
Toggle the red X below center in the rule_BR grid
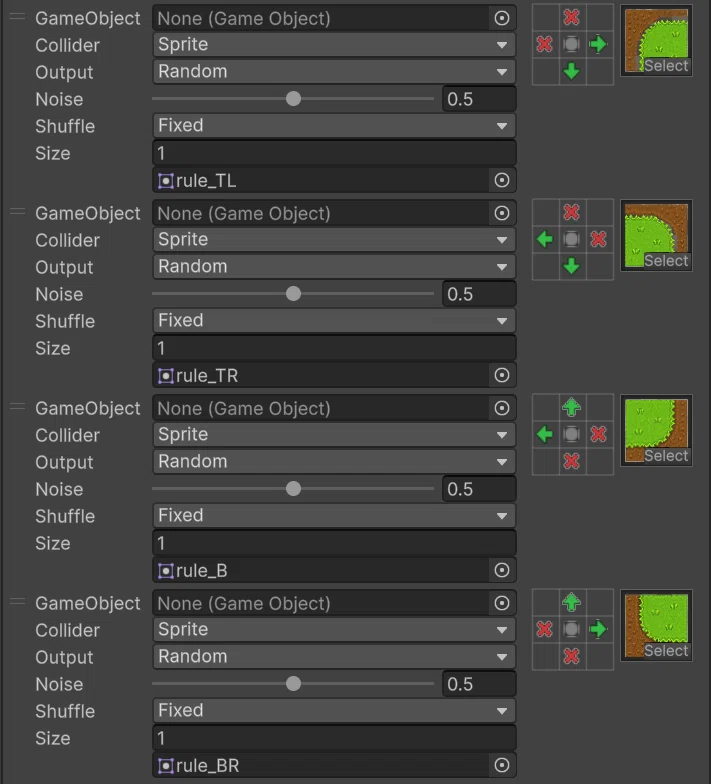pyautogui.click(x=572, y=656)
